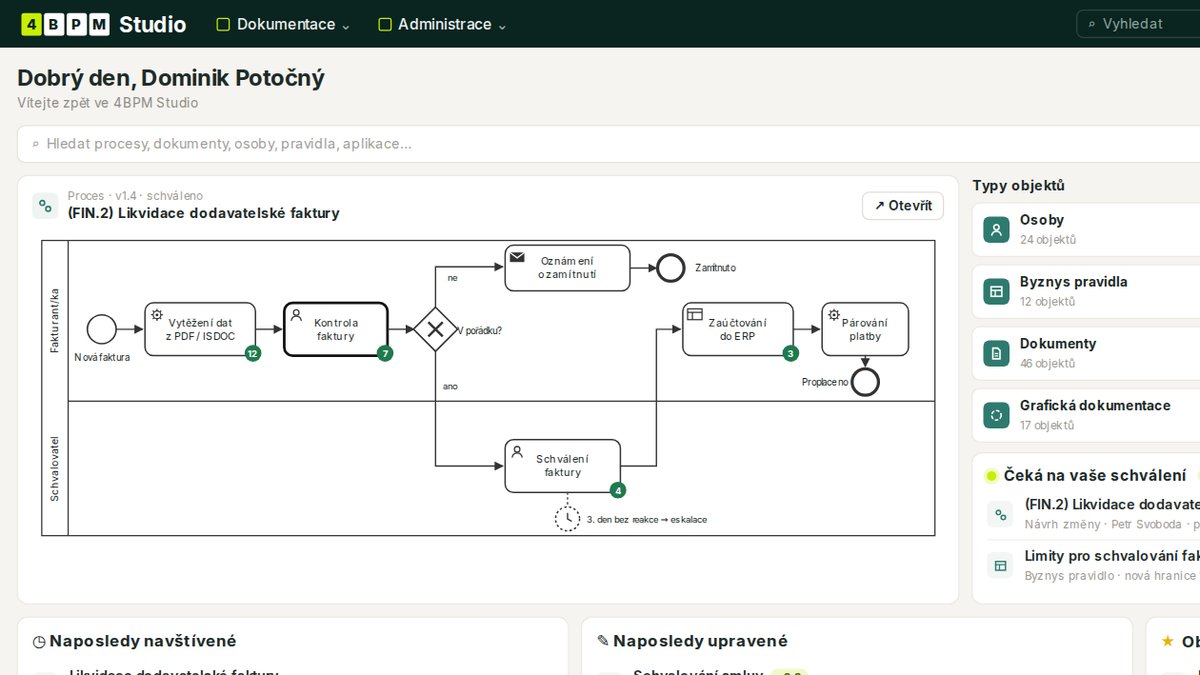Click the green badge 4 on Schválení faktury
The height and width of the screenshot is (675, 1200).
618,490
